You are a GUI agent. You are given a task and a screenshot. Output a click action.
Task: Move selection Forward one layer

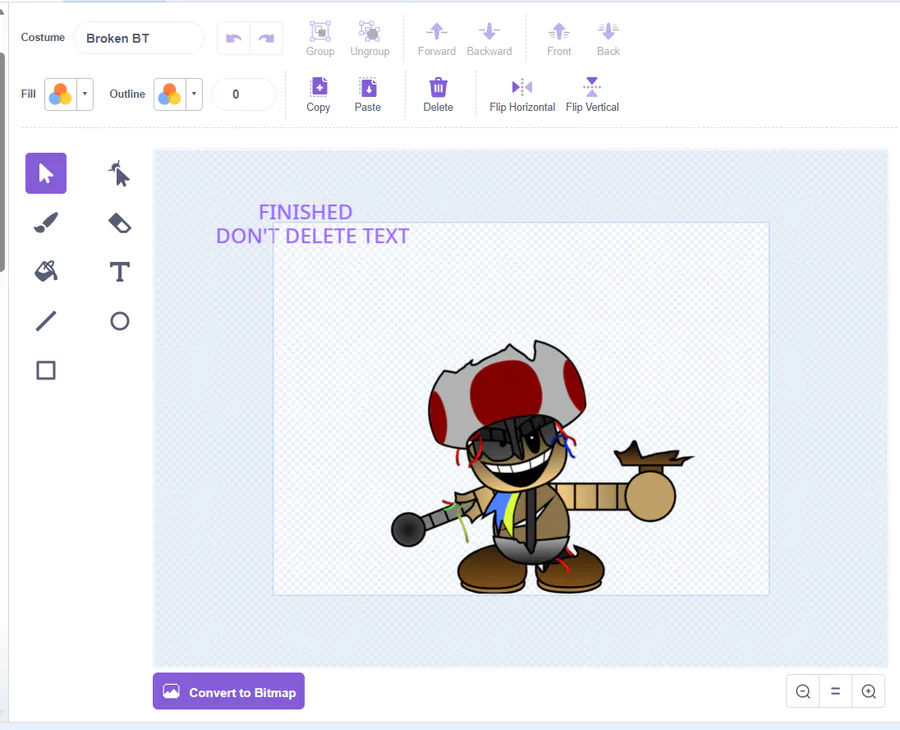click(x=437, y=39)
